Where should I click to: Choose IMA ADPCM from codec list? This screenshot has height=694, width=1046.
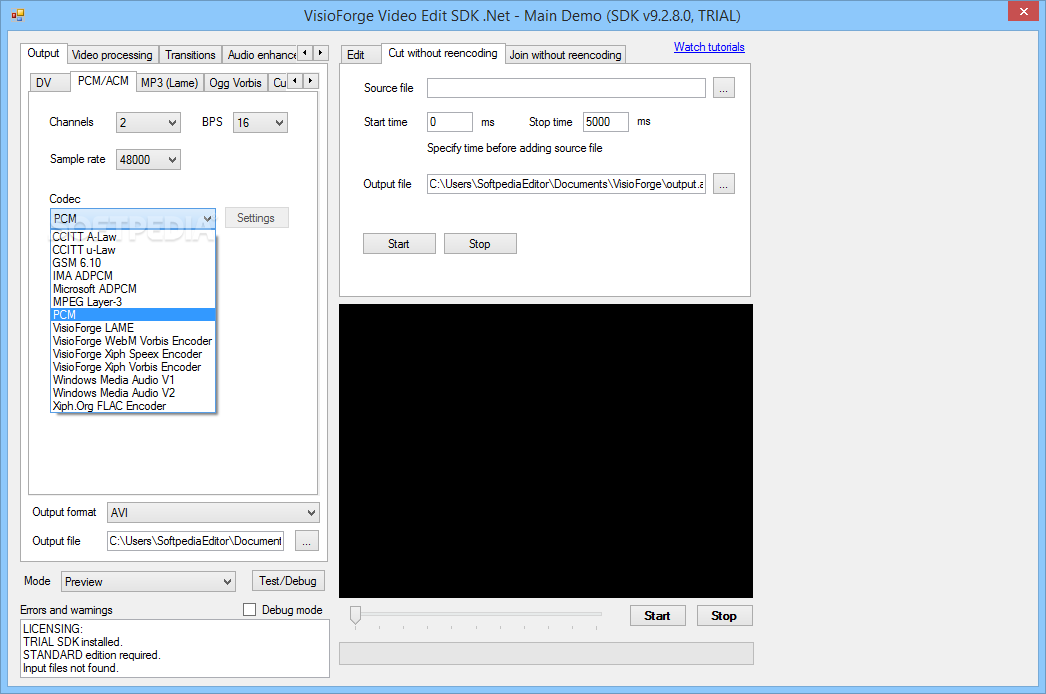(x=133, y=276)
